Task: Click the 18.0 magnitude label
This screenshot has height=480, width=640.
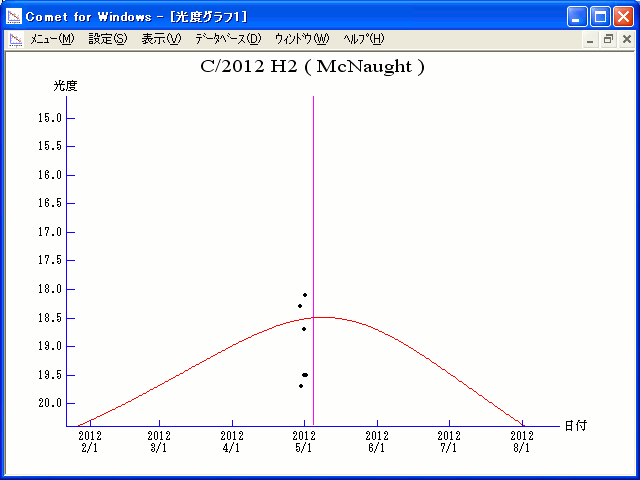Action: (50, 289)
